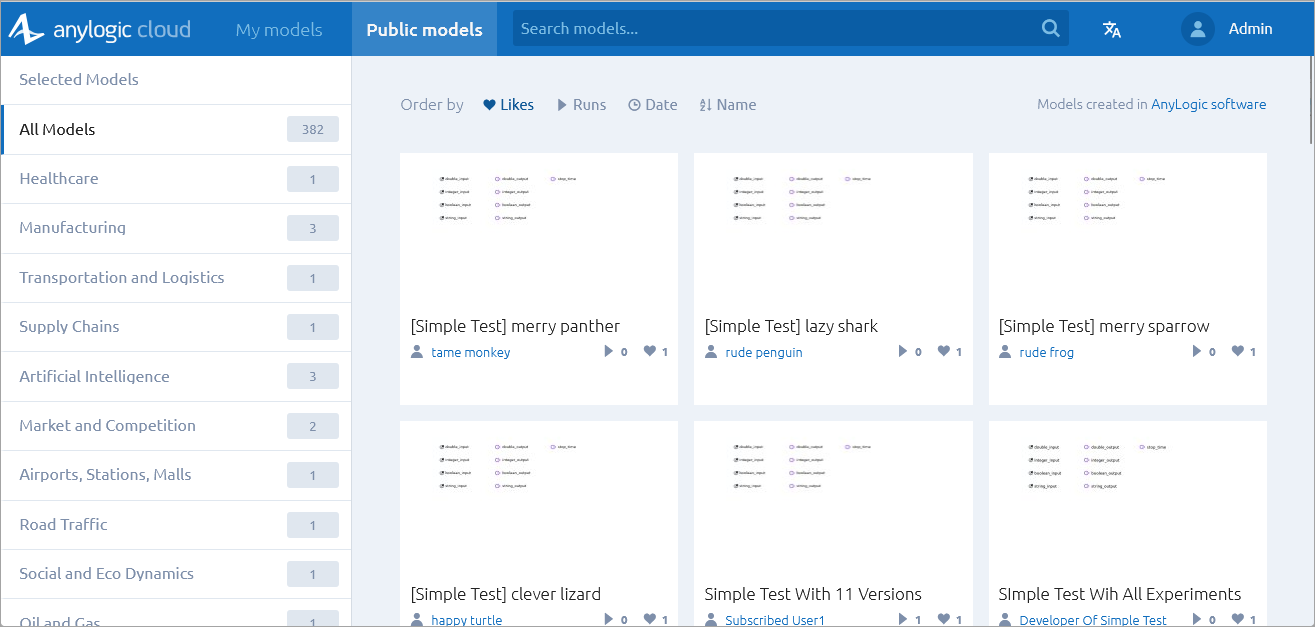Open the clever lizard model thumbnail
The height and width of the screenshot is (627, 1315).
pyautogui.click(x=539, y=498)
